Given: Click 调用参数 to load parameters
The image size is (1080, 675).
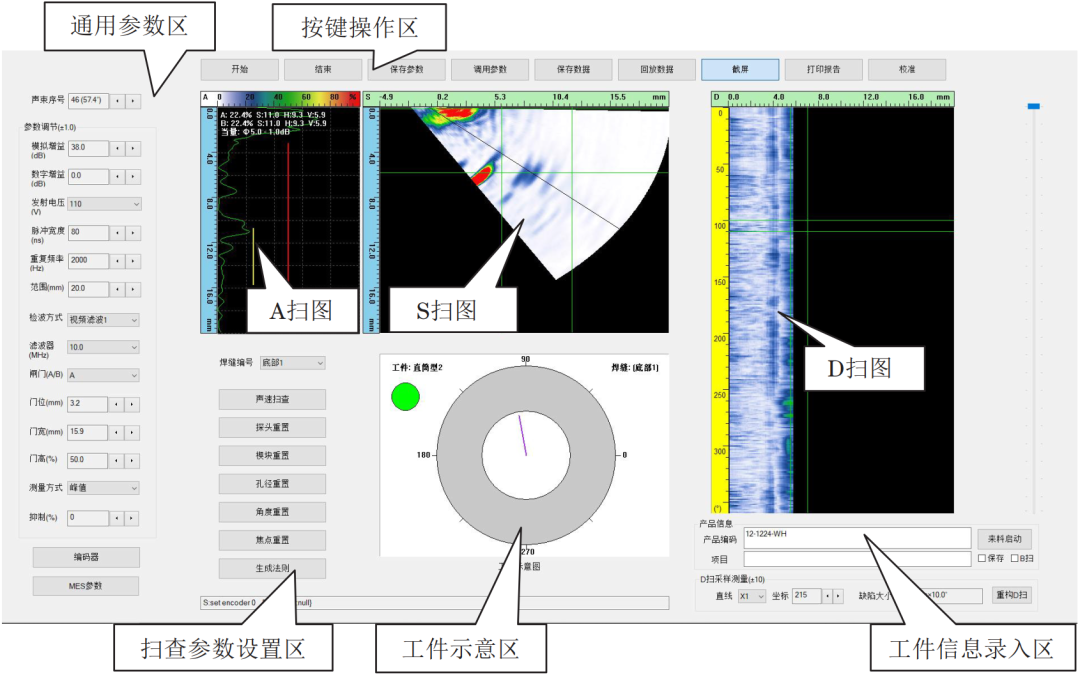Looking at the screenshot, I should tap(490, 70).
